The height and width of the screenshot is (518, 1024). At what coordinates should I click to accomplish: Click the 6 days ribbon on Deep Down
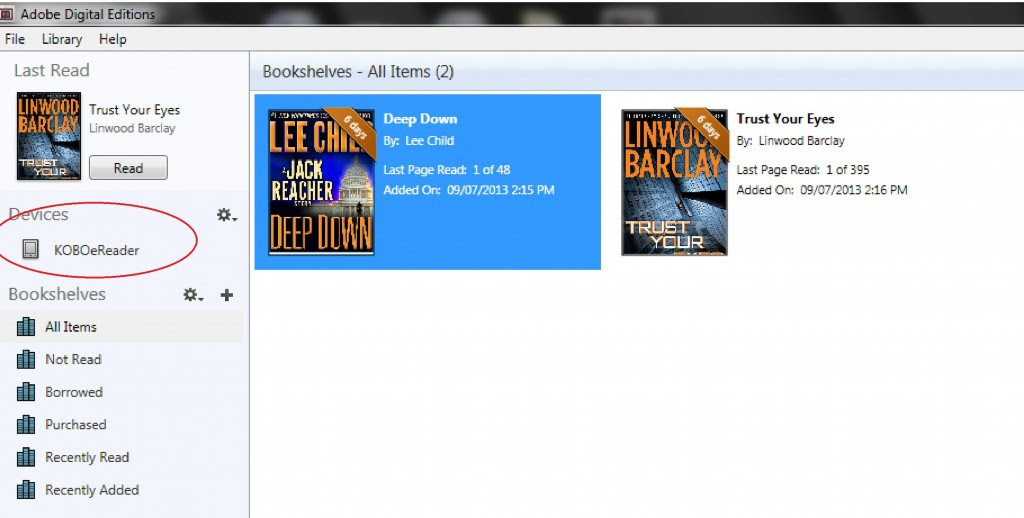(x=355, y=128)
